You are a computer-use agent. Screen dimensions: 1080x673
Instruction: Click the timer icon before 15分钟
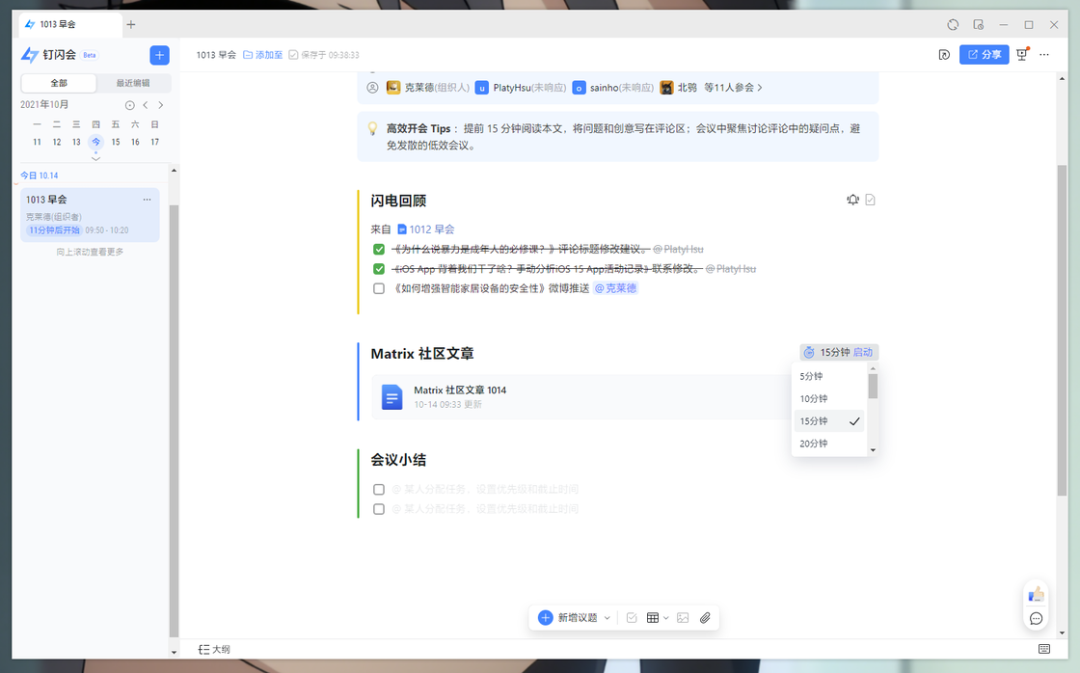pos(809,353)
